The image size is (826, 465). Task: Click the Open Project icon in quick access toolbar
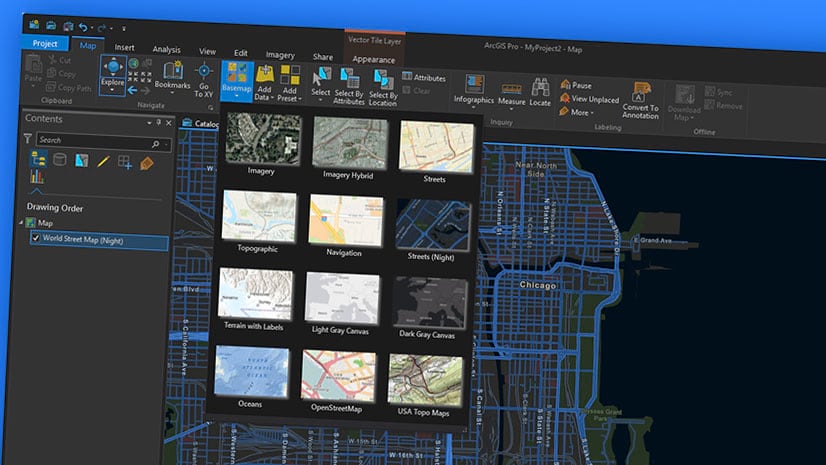coord(51,25)
